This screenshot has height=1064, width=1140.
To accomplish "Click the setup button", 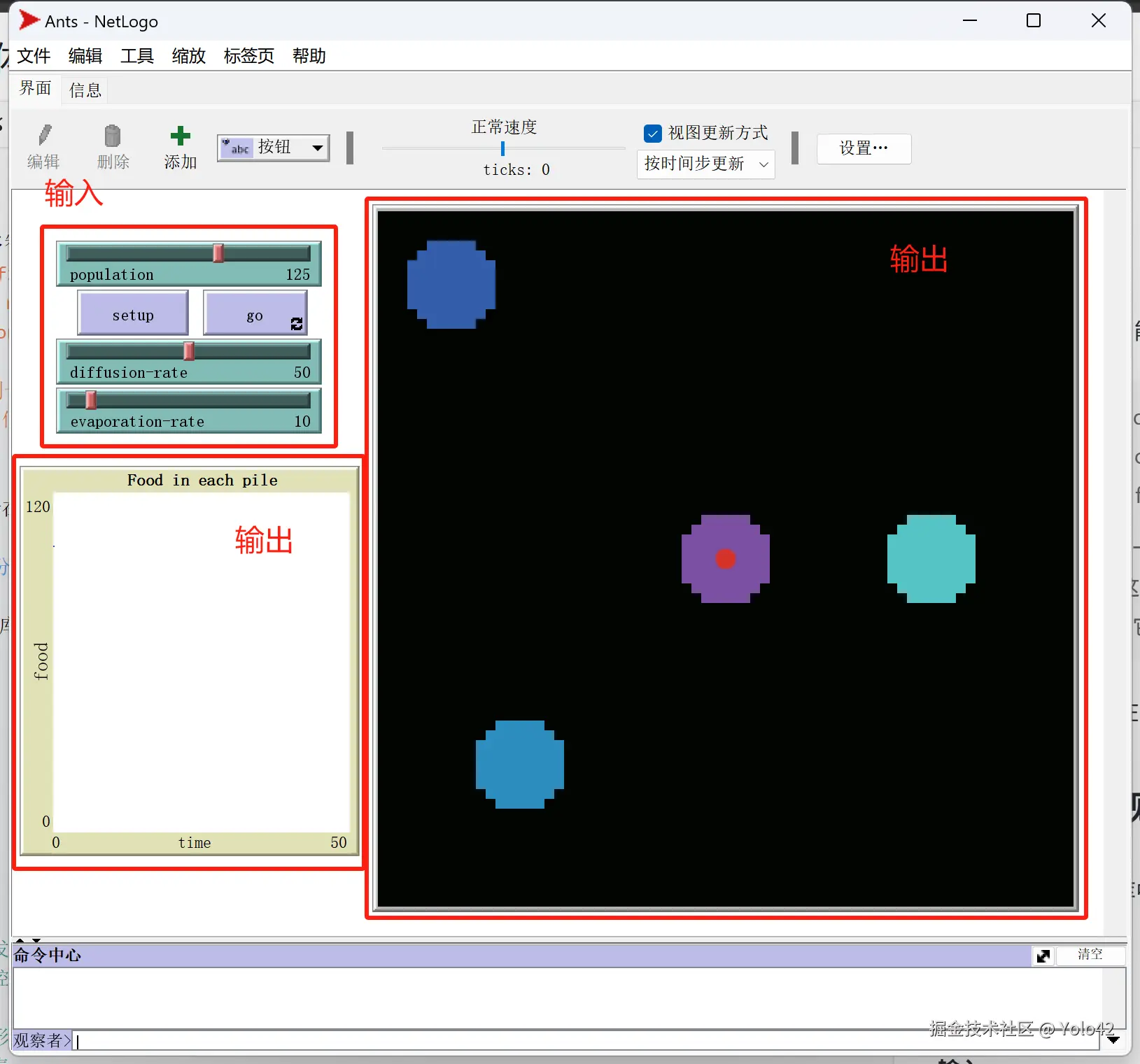I will click(133, 313).
